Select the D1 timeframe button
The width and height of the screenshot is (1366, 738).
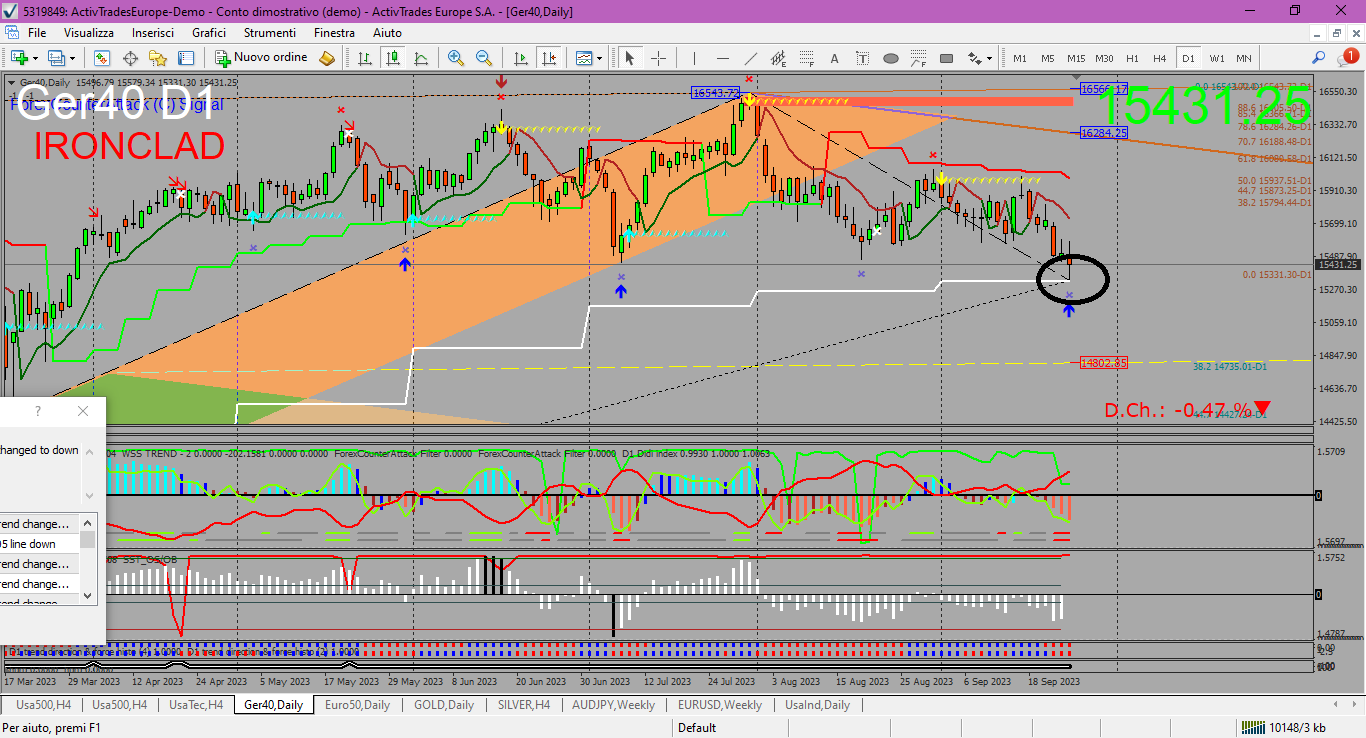click(1188, 58)
